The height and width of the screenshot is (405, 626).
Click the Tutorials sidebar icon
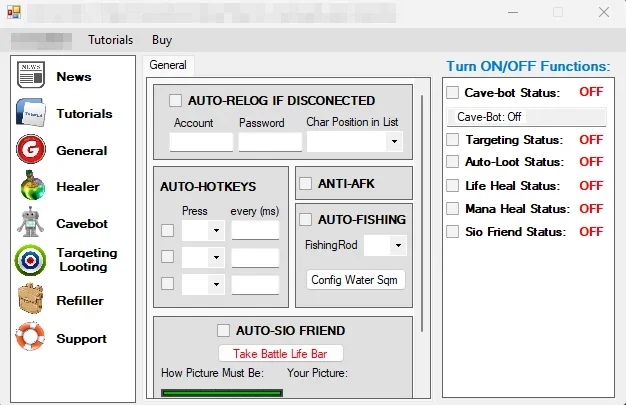[31, 113]
